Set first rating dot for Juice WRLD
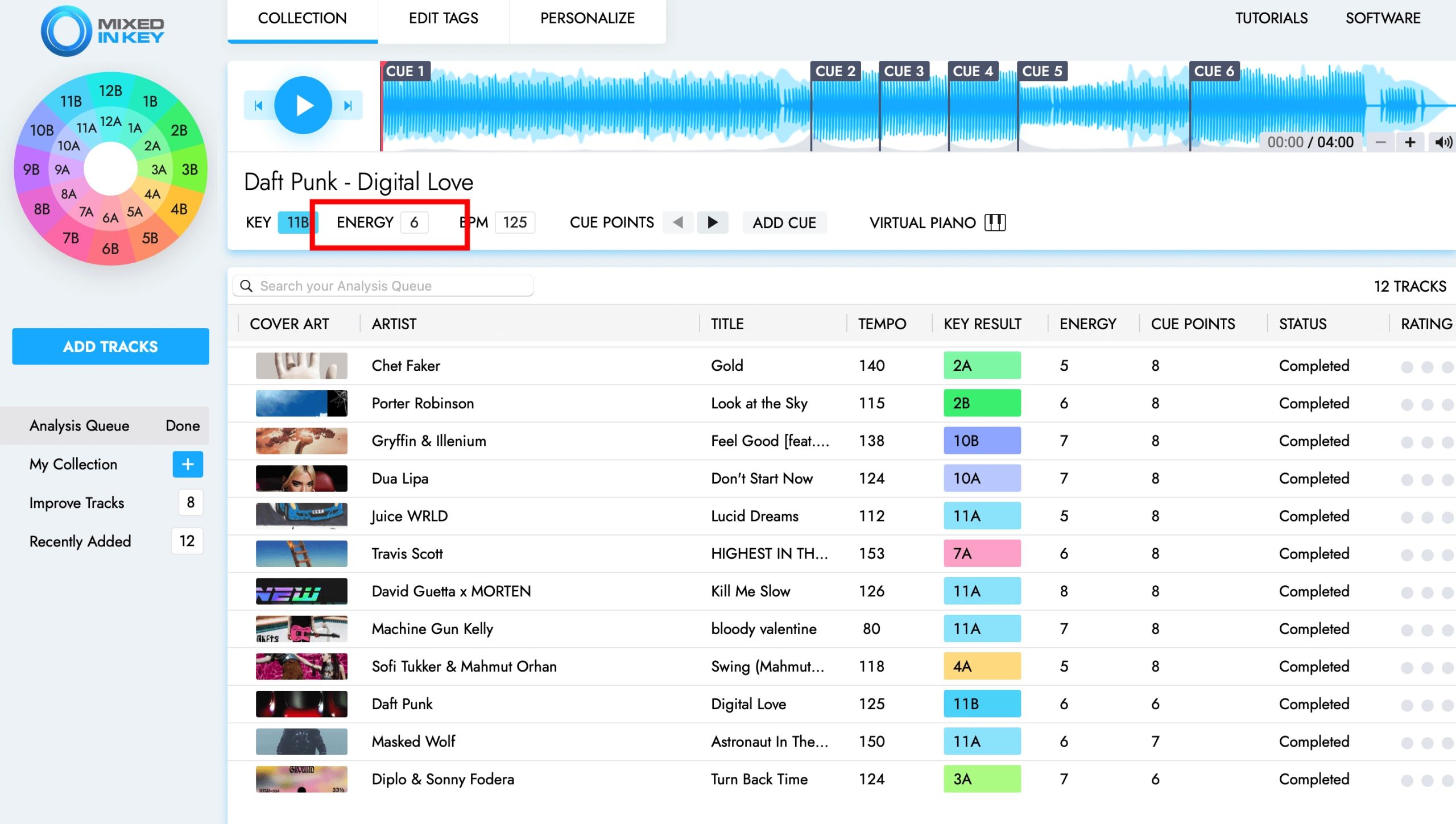This screenshot has height=824, width=1456. (x=1407, y=517)
